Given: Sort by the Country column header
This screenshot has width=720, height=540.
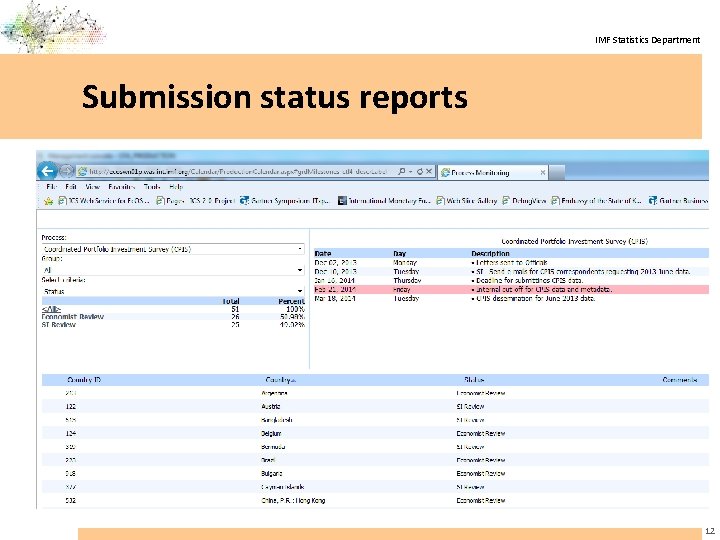Looking at the screenshot, I should click(281, 380).
